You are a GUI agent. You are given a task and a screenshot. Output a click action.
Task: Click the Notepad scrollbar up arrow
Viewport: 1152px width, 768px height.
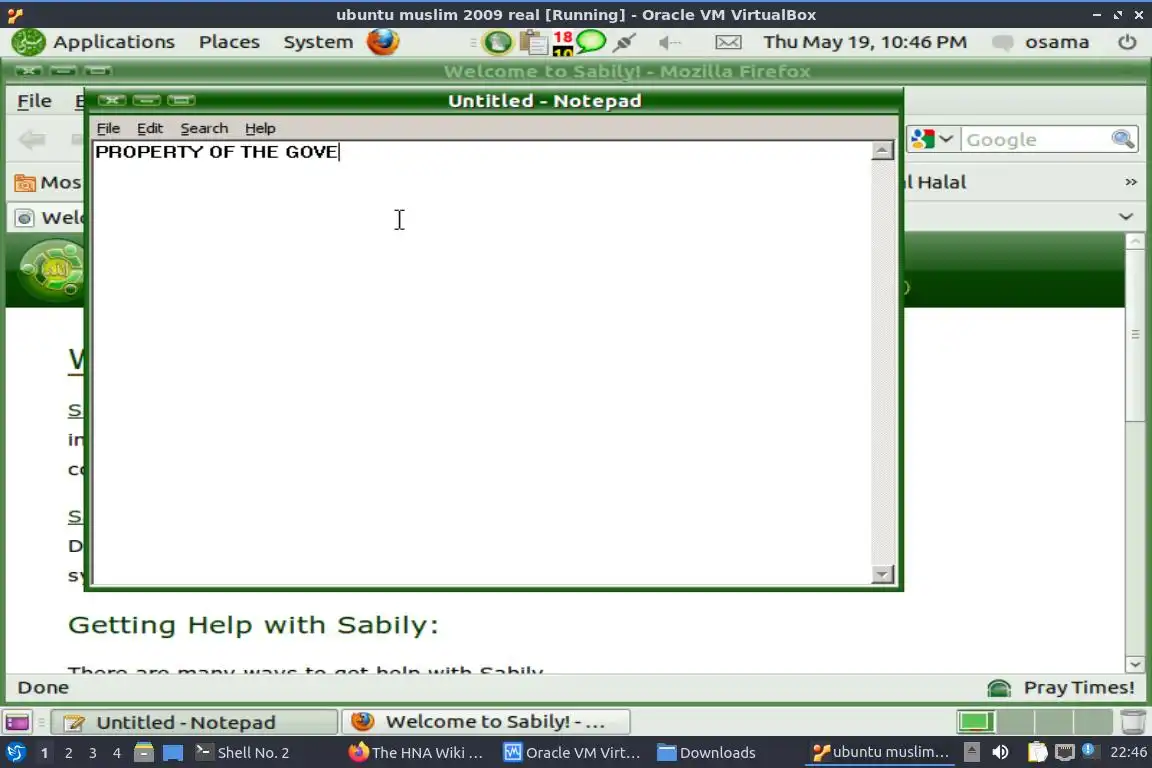pyautogui.click(x=882, y=151)
